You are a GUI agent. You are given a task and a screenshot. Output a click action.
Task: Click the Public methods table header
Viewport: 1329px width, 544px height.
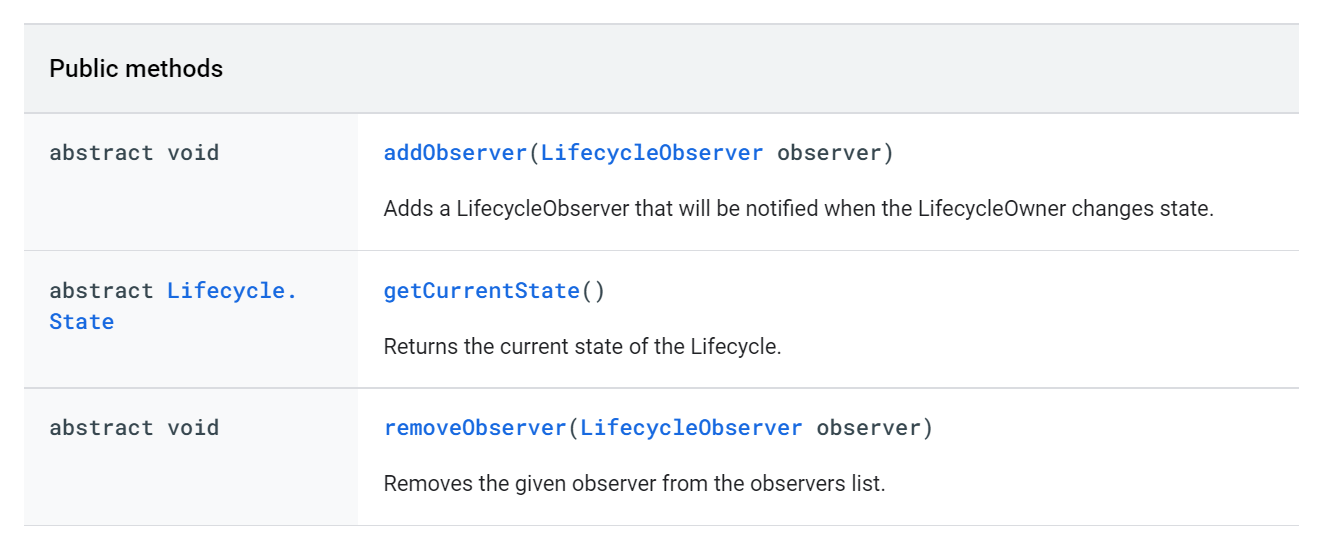(x=136, y=69)
